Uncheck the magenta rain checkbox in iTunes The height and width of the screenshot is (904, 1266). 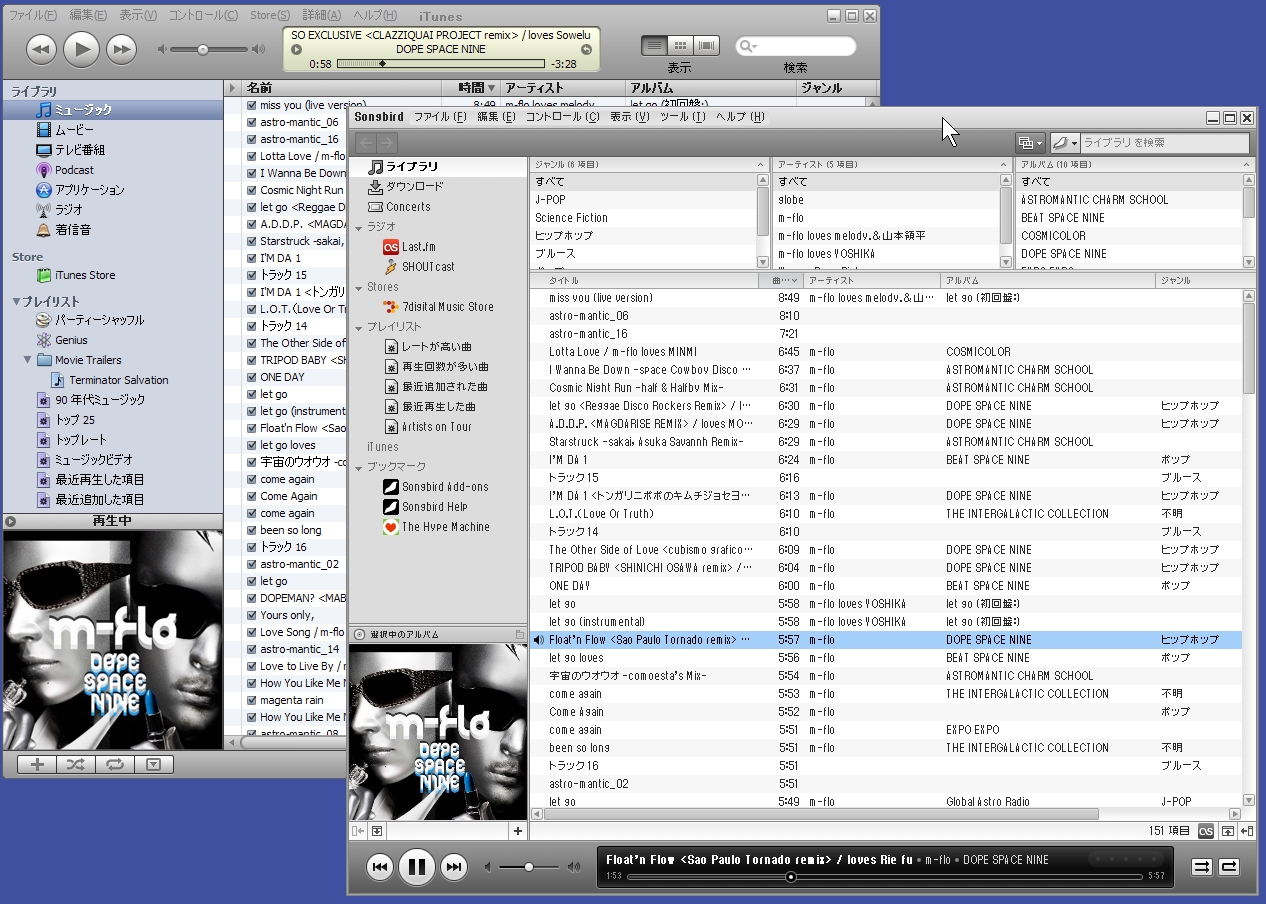[x=252, y=700]
